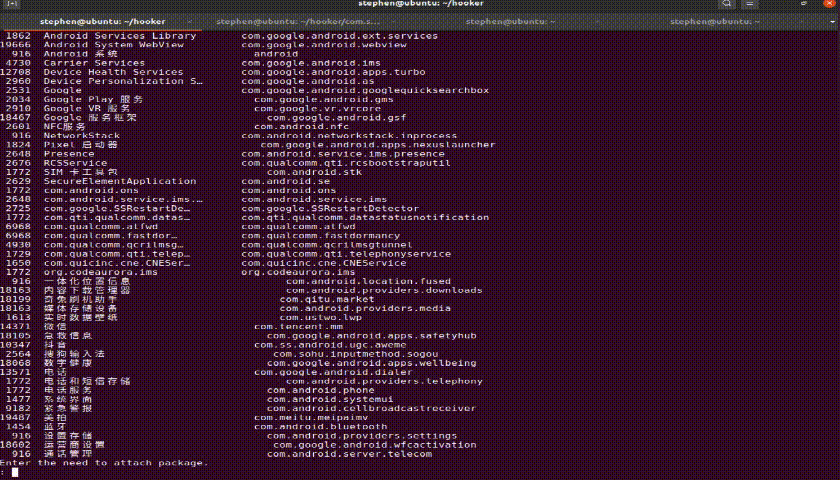Restore the terminal window size
This screenshot has height=480, width=840.
(x=804, y=4)
